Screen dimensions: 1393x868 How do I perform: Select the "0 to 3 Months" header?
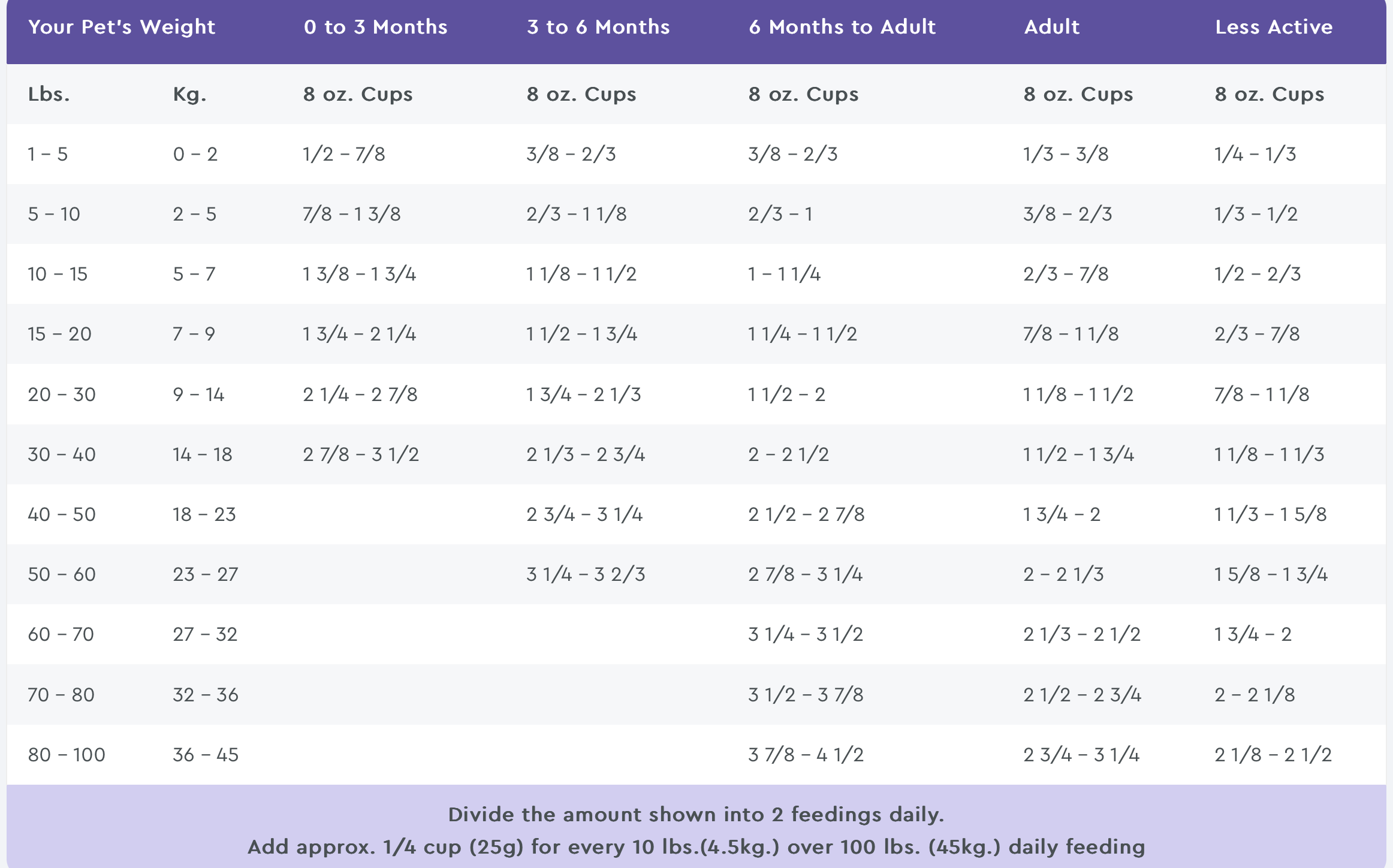(375, 27)
